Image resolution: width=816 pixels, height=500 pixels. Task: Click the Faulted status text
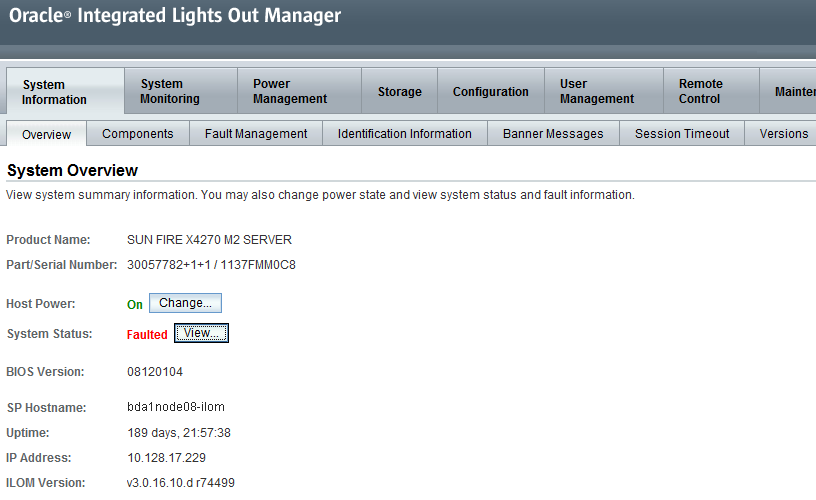[147, 335]
